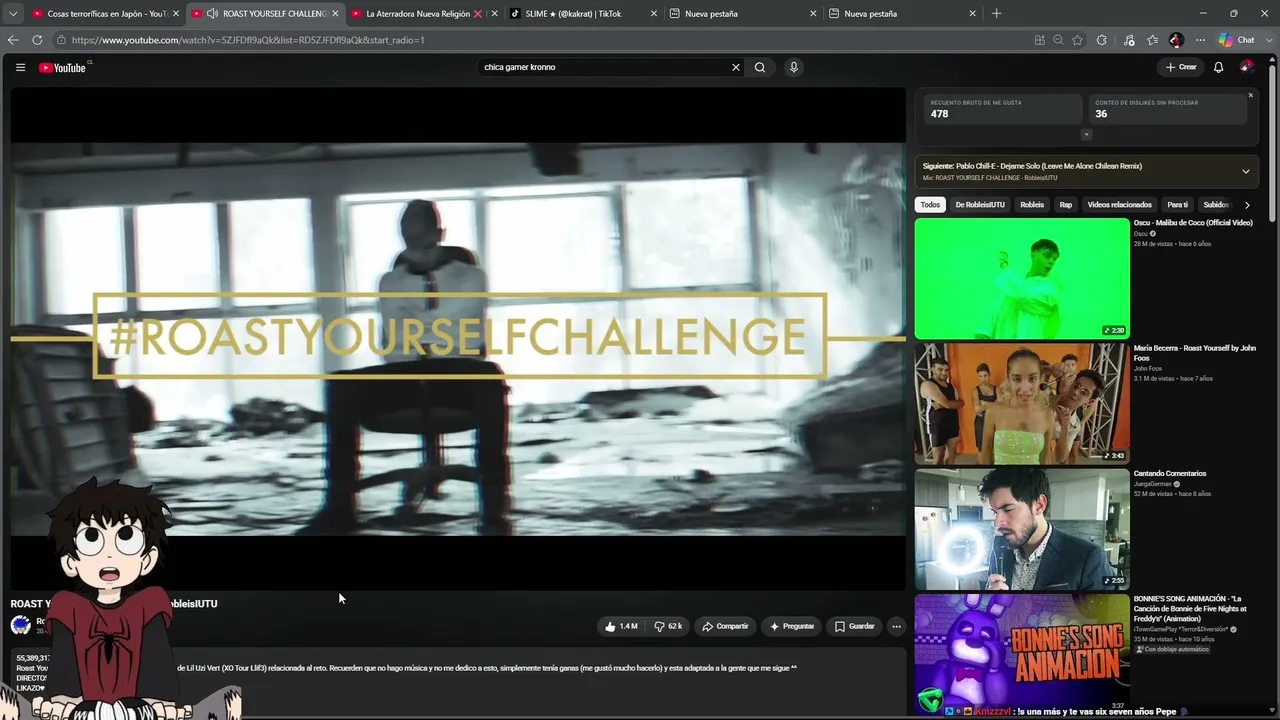Open Bonnie's Song Animación video title

tap(1192, 608)
